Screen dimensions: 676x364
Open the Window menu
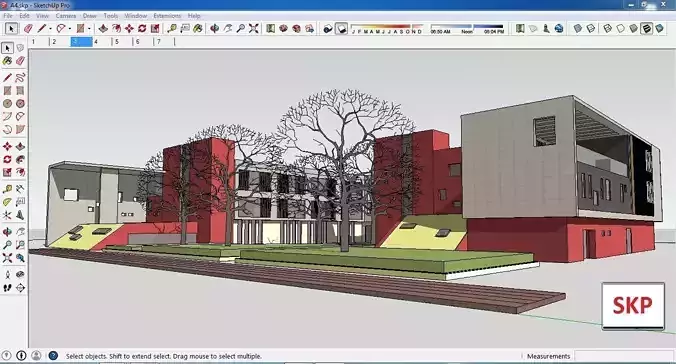pos(136,16)
